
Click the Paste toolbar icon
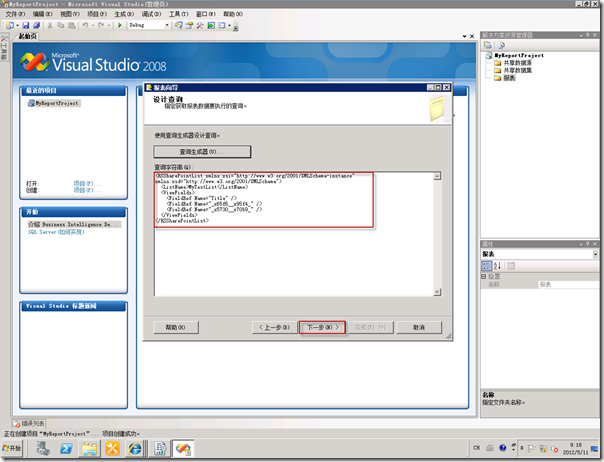(x=72, y=25)
